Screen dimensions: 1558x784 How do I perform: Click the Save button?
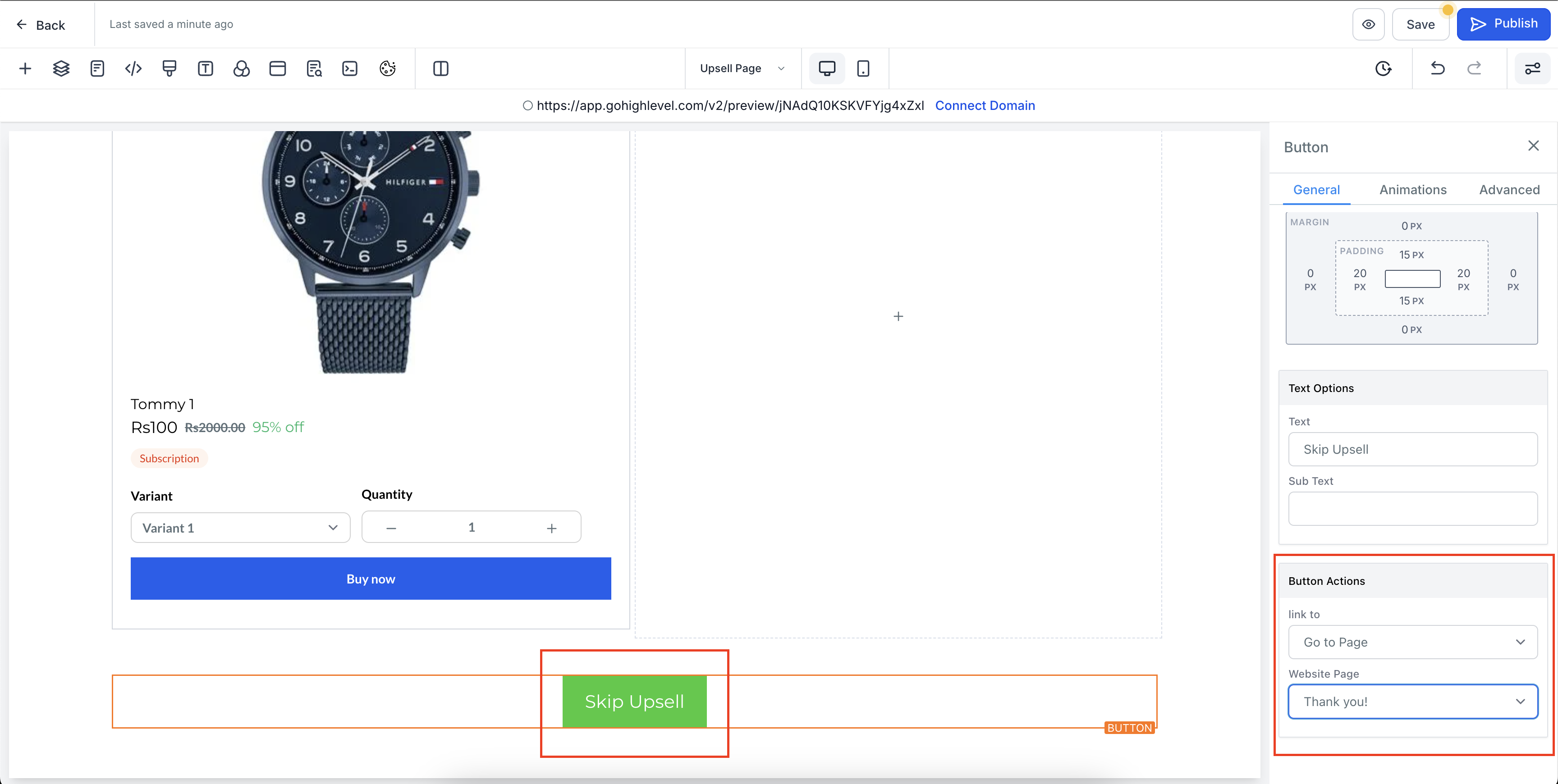coord(1420,24)
